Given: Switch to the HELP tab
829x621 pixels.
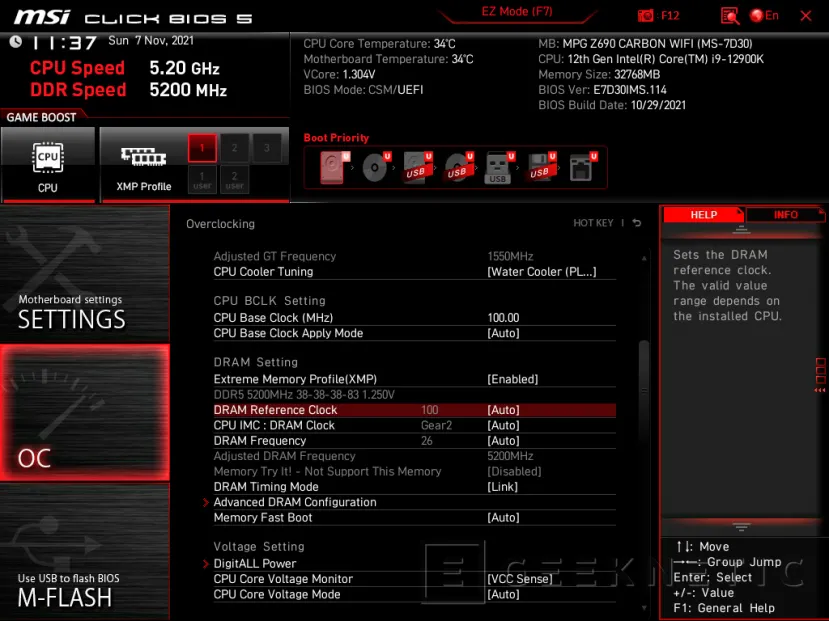Looking at the screenshot, I should (x=703, y=215).
